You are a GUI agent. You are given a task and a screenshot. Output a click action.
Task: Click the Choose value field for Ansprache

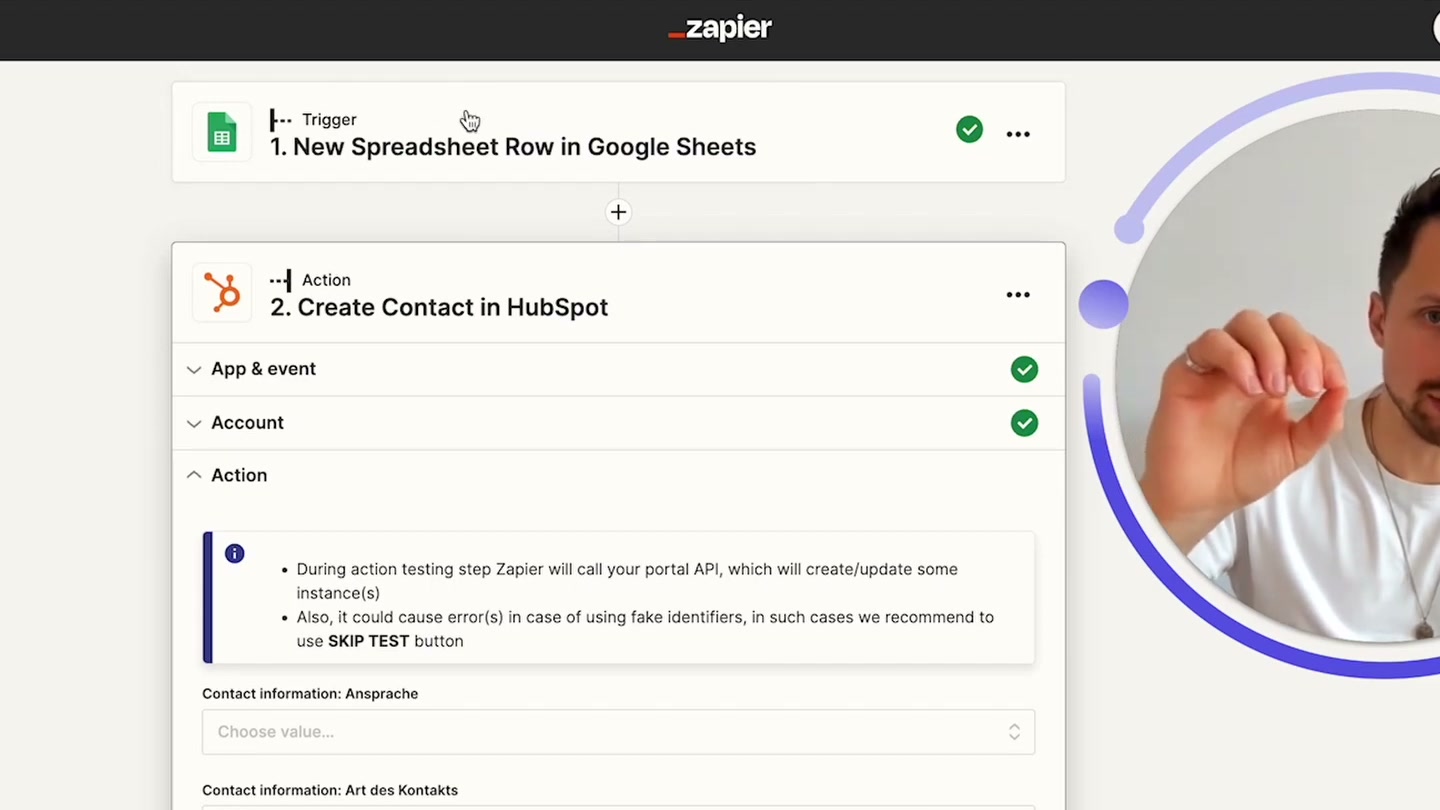coord(600,731)
